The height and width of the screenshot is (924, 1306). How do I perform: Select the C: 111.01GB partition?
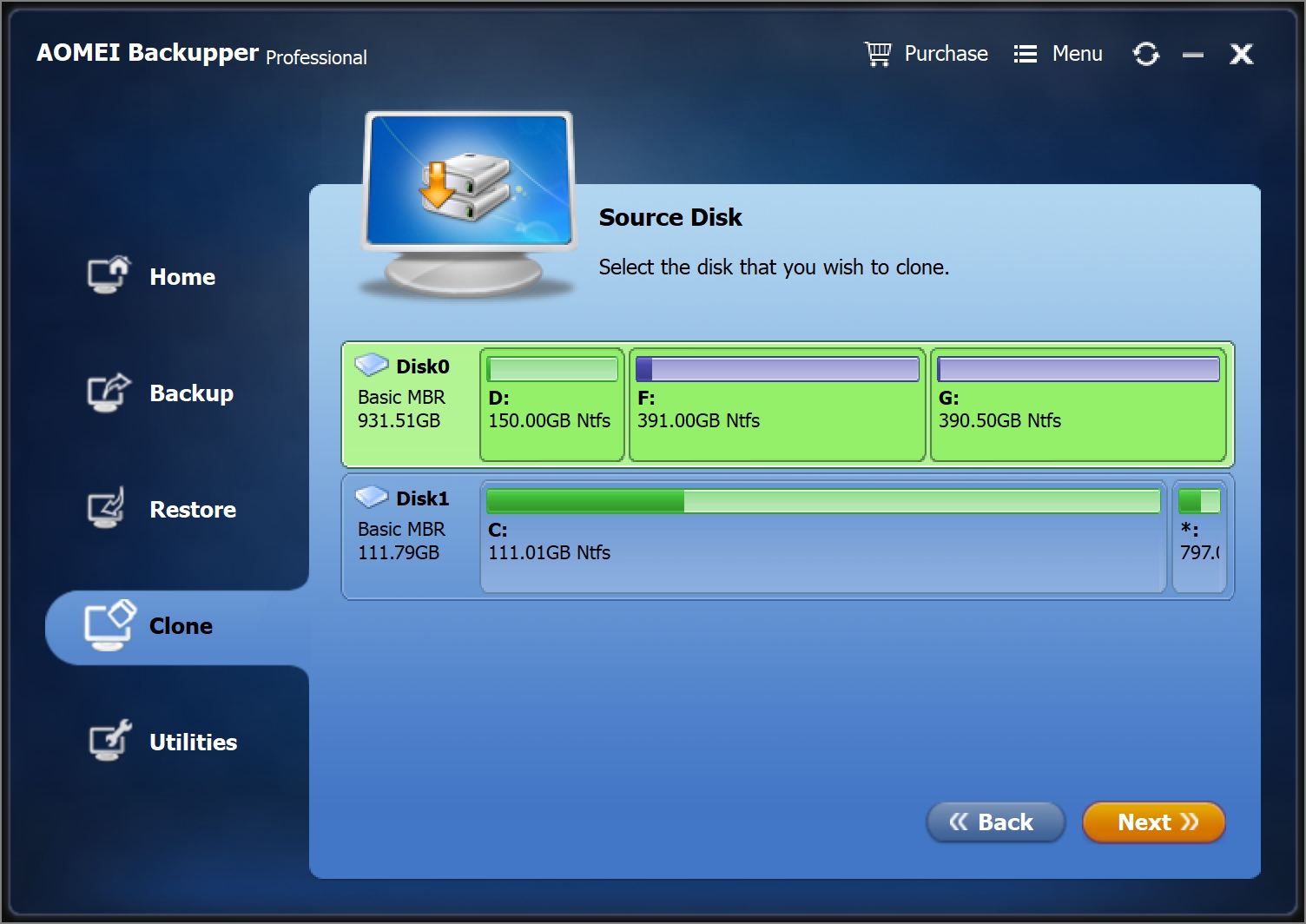click(823, 537)
